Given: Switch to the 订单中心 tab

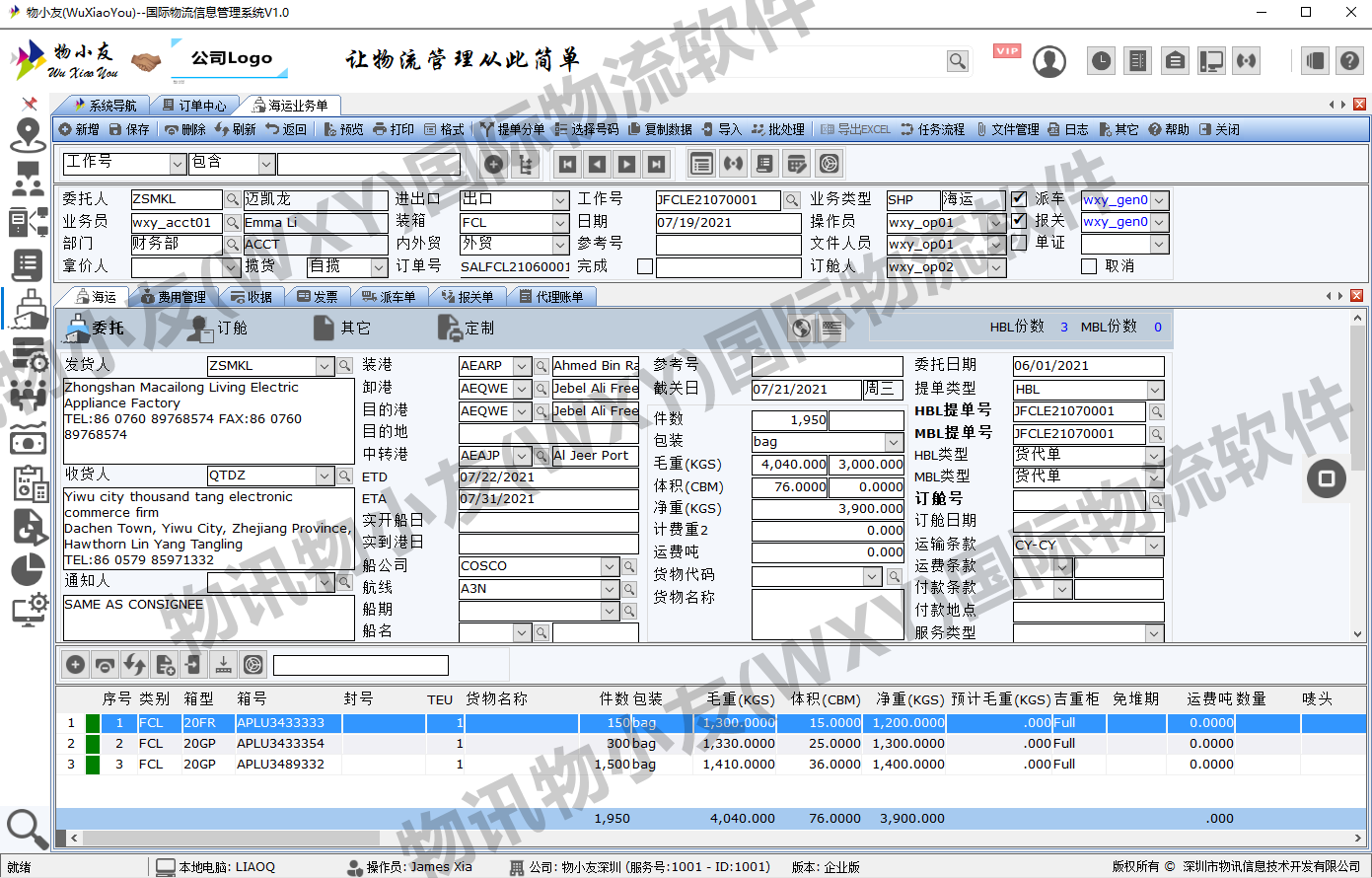Looking at the screenshot, I should tap(194, 106).
